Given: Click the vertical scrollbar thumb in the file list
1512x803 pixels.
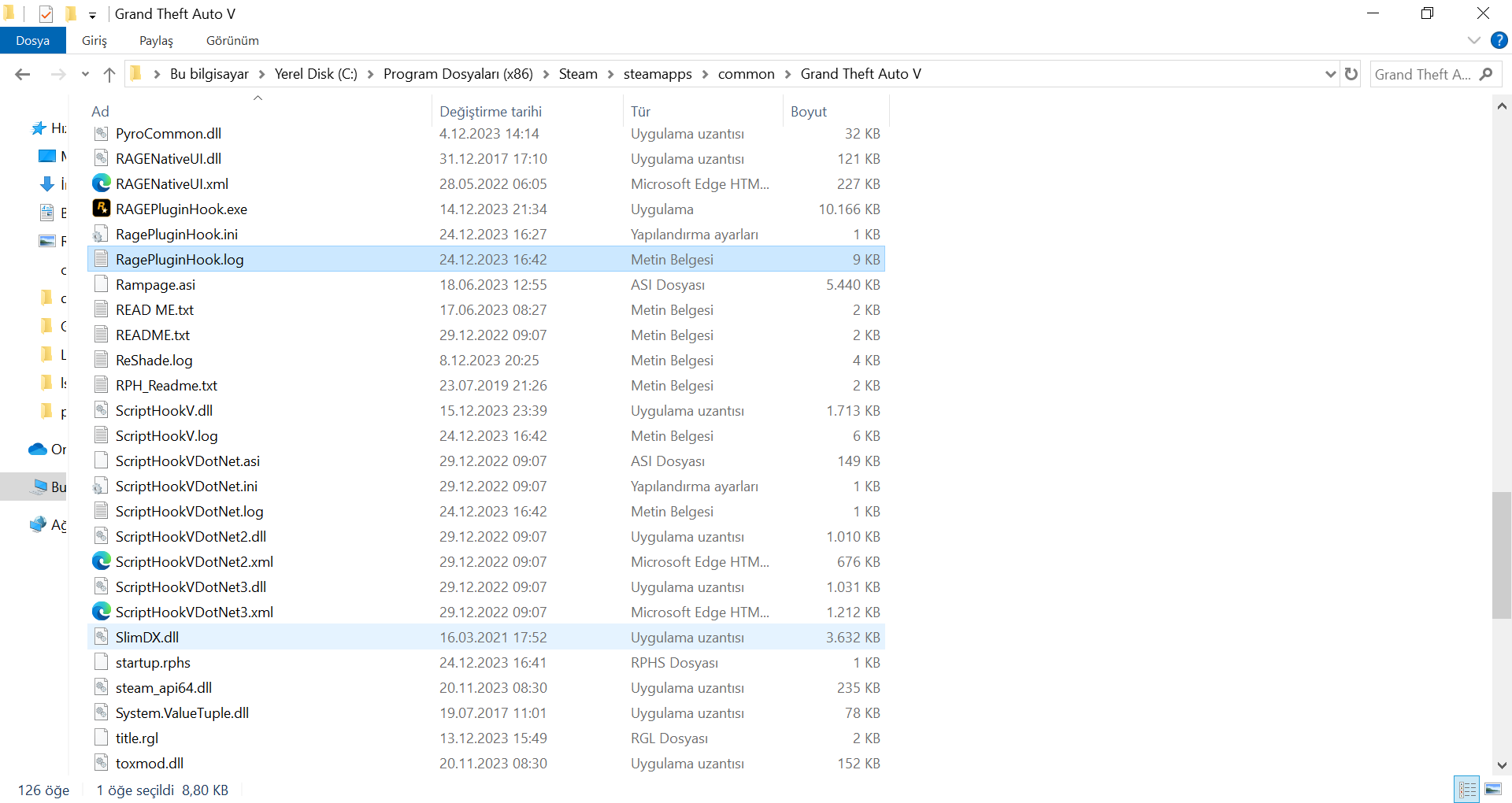Looking at the screenshot, I should tap(1502, 555).
